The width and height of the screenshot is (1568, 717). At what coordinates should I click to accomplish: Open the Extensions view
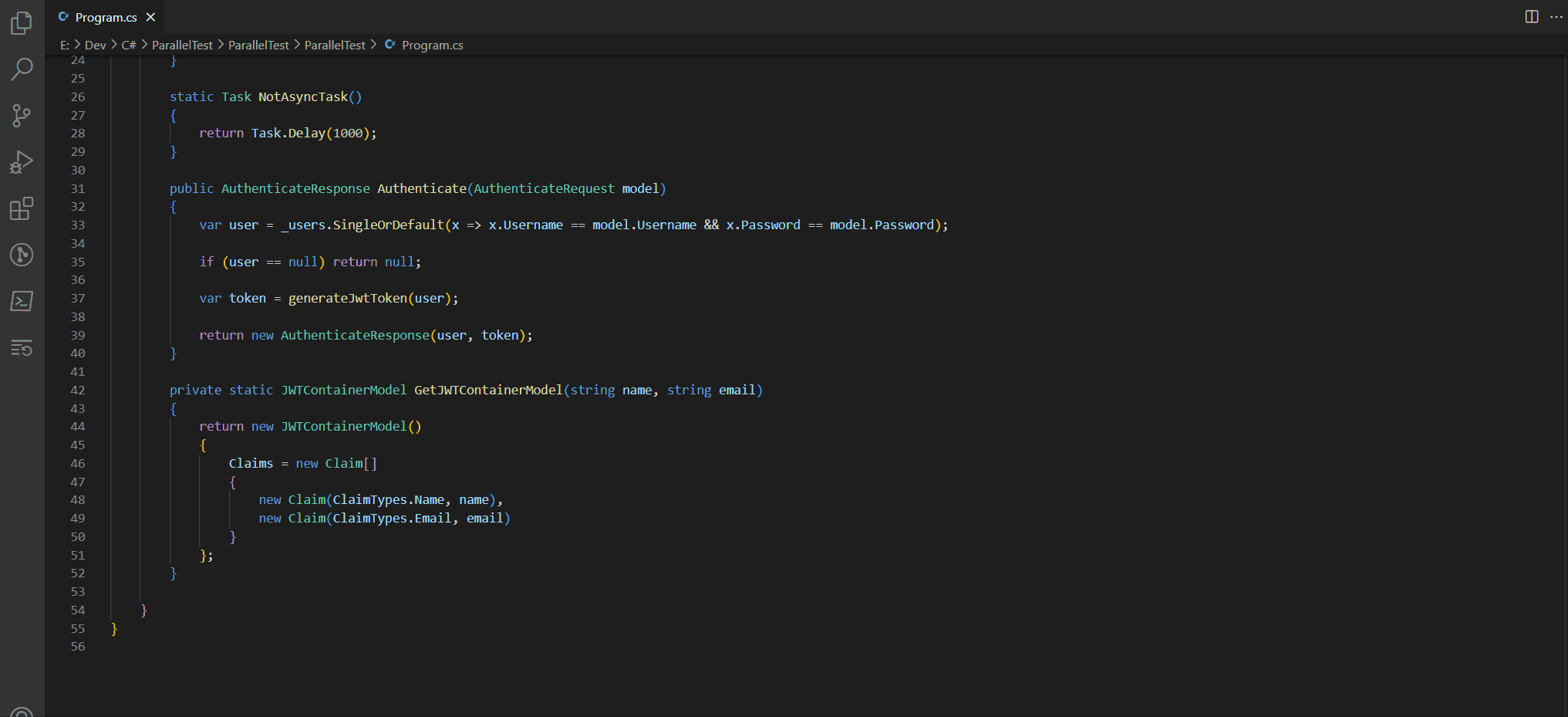pos(22,208)
